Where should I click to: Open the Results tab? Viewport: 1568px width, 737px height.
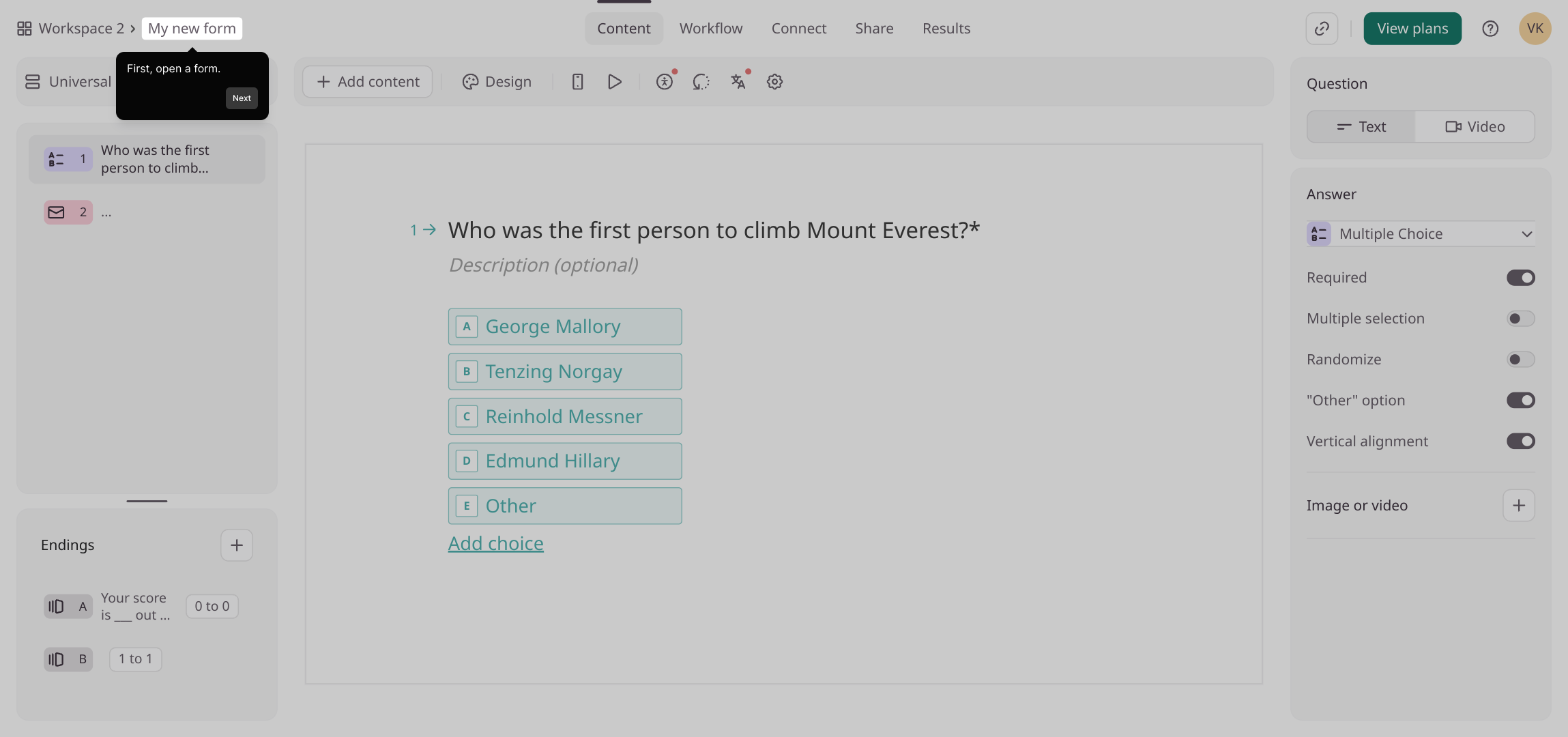946,29
